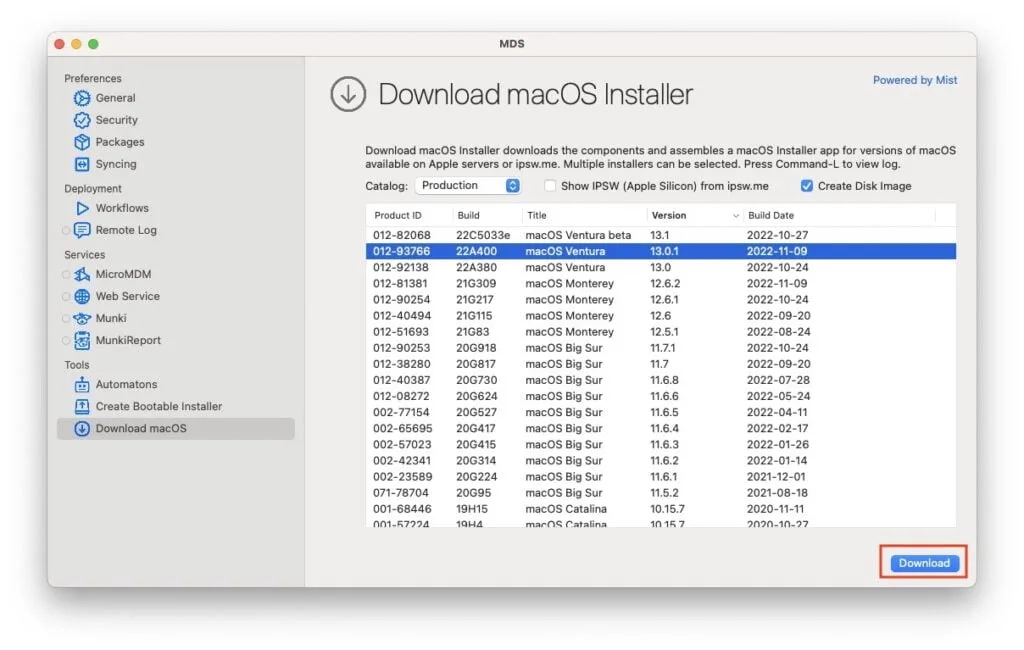Open Security shield icon
This screenshot has height=650, width=1024.
point(82,120)
